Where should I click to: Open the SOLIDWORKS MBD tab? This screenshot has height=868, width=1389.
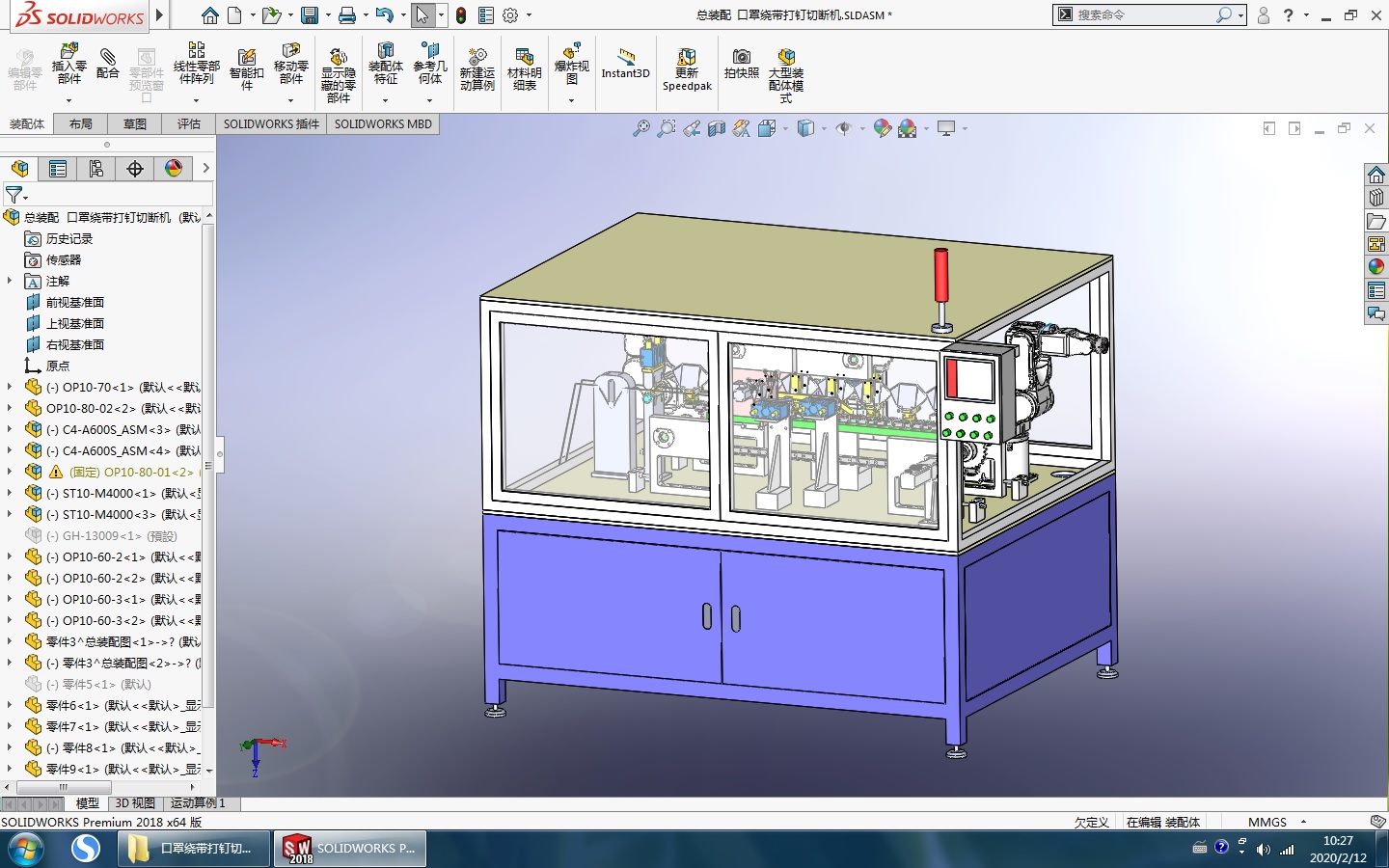point(383,124)
